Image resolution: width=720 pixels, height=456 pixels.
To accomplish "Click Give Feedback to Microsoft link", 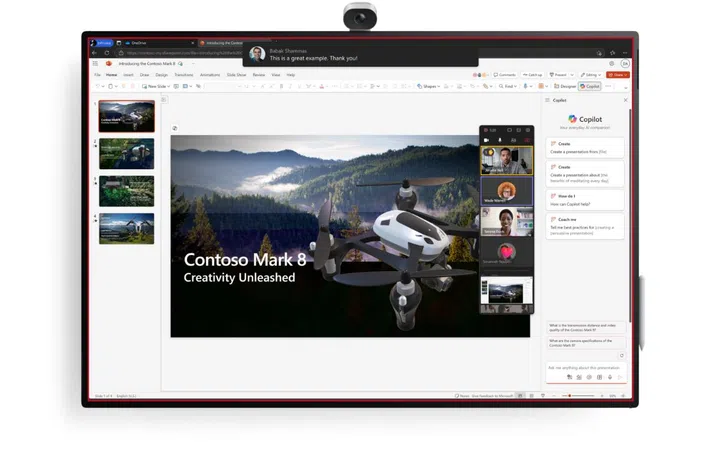I will (x=492, y=396).
